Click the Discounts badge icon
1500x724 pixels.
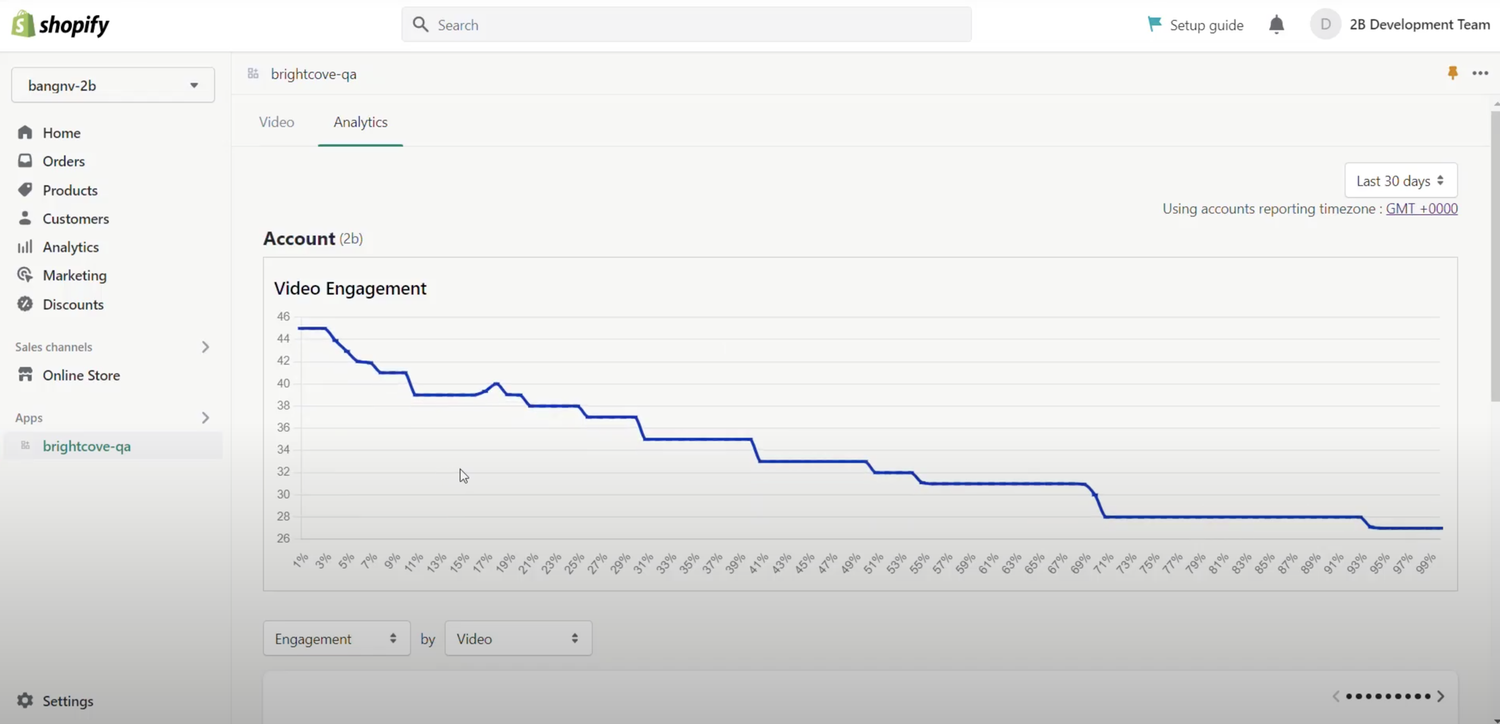coord(25,304)
